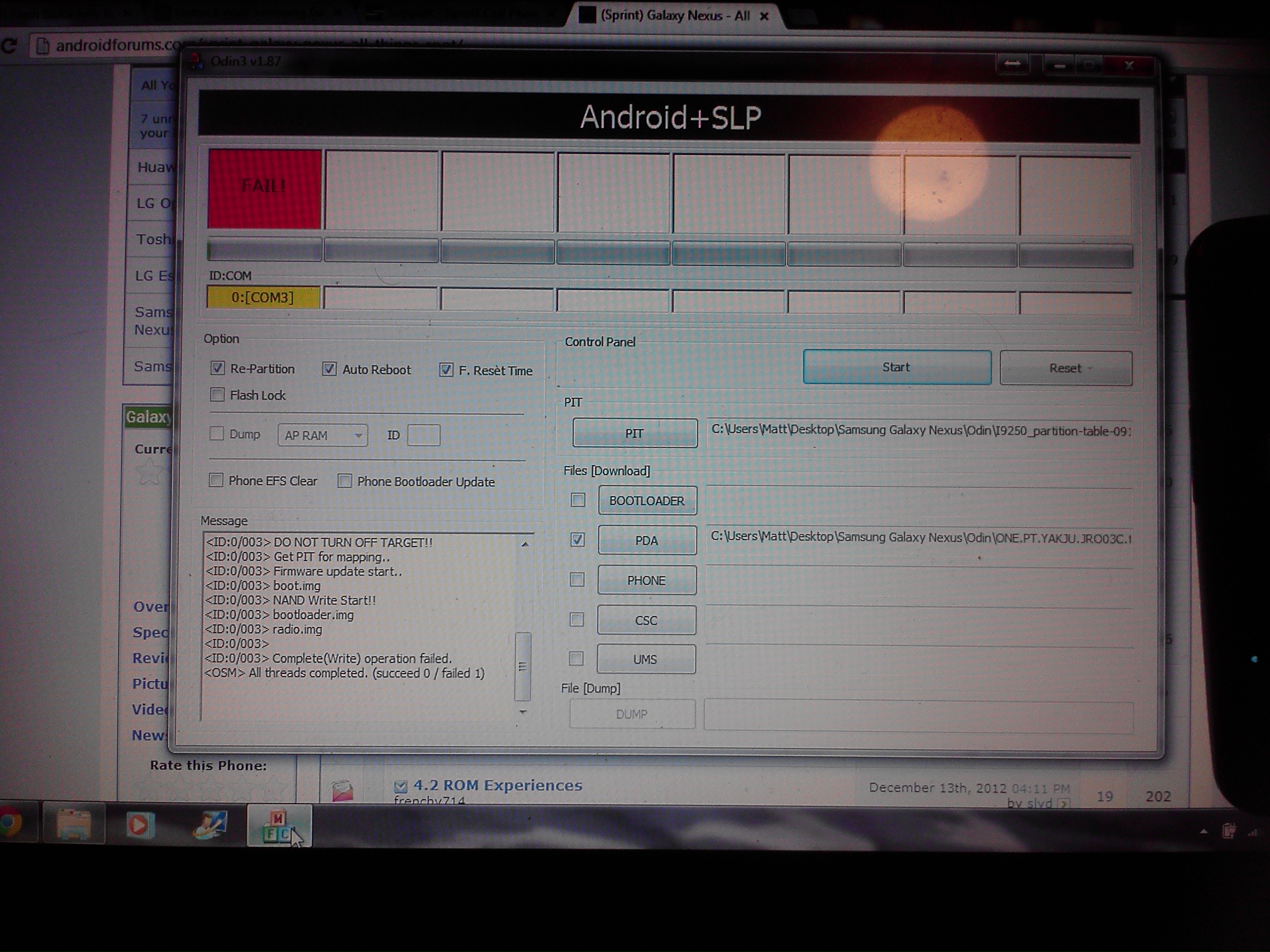Open the media player taskbar icon

140,825
